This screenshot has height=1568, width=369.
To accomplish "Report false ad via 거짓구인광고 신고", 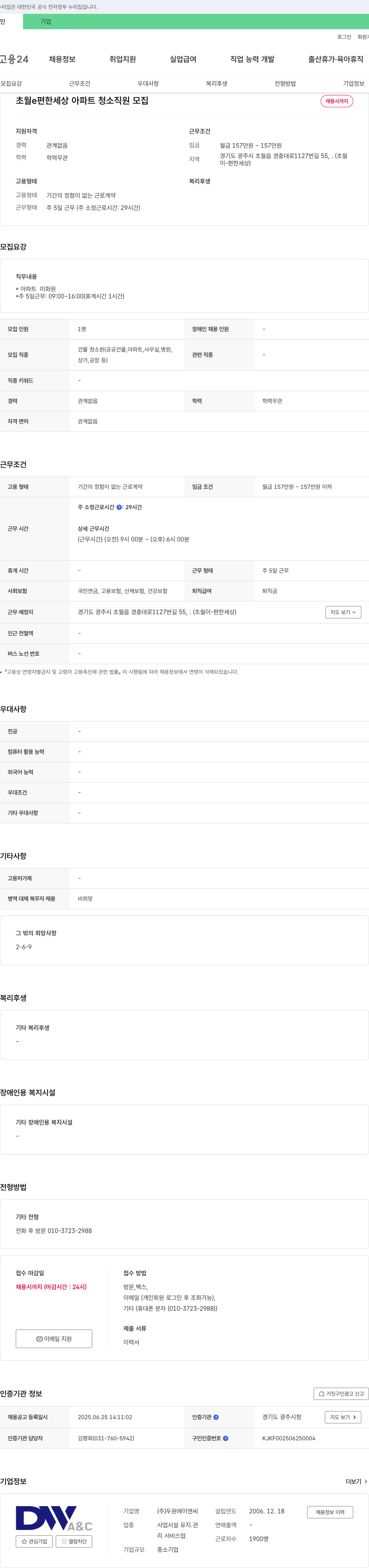I will point(341,1393).
